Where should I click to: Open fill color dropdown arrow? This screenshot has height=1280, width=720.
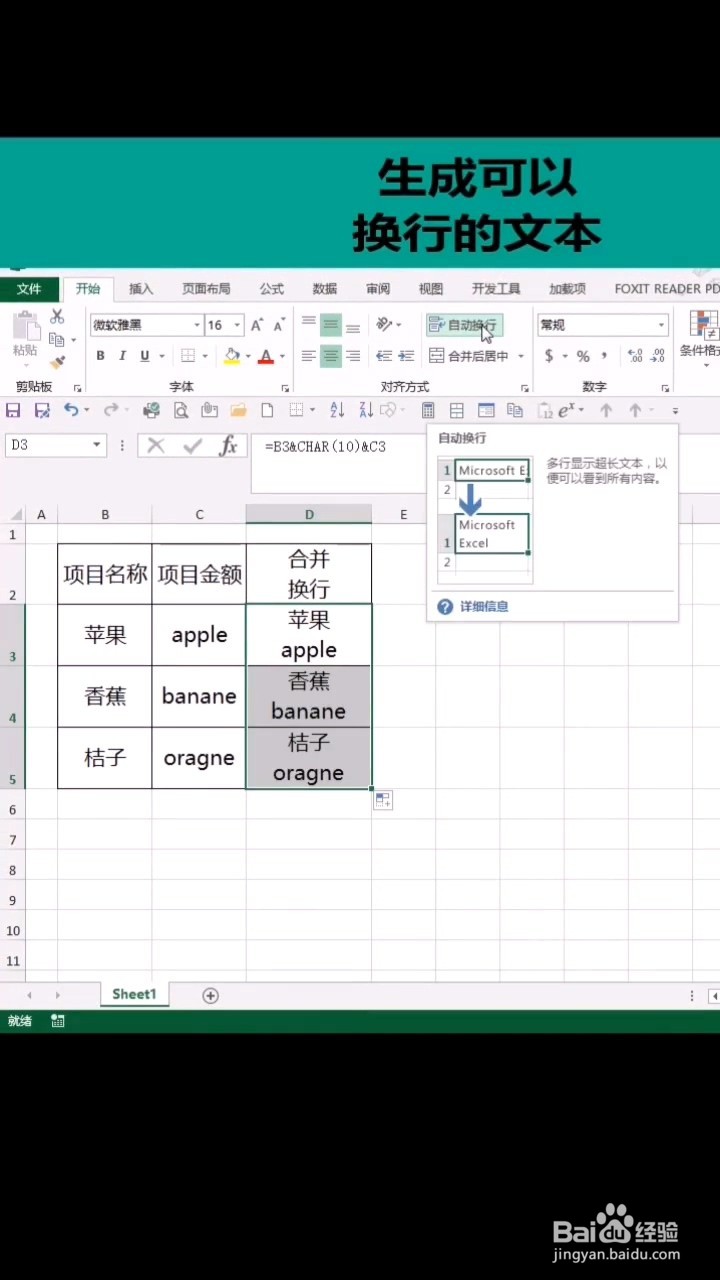248,356
